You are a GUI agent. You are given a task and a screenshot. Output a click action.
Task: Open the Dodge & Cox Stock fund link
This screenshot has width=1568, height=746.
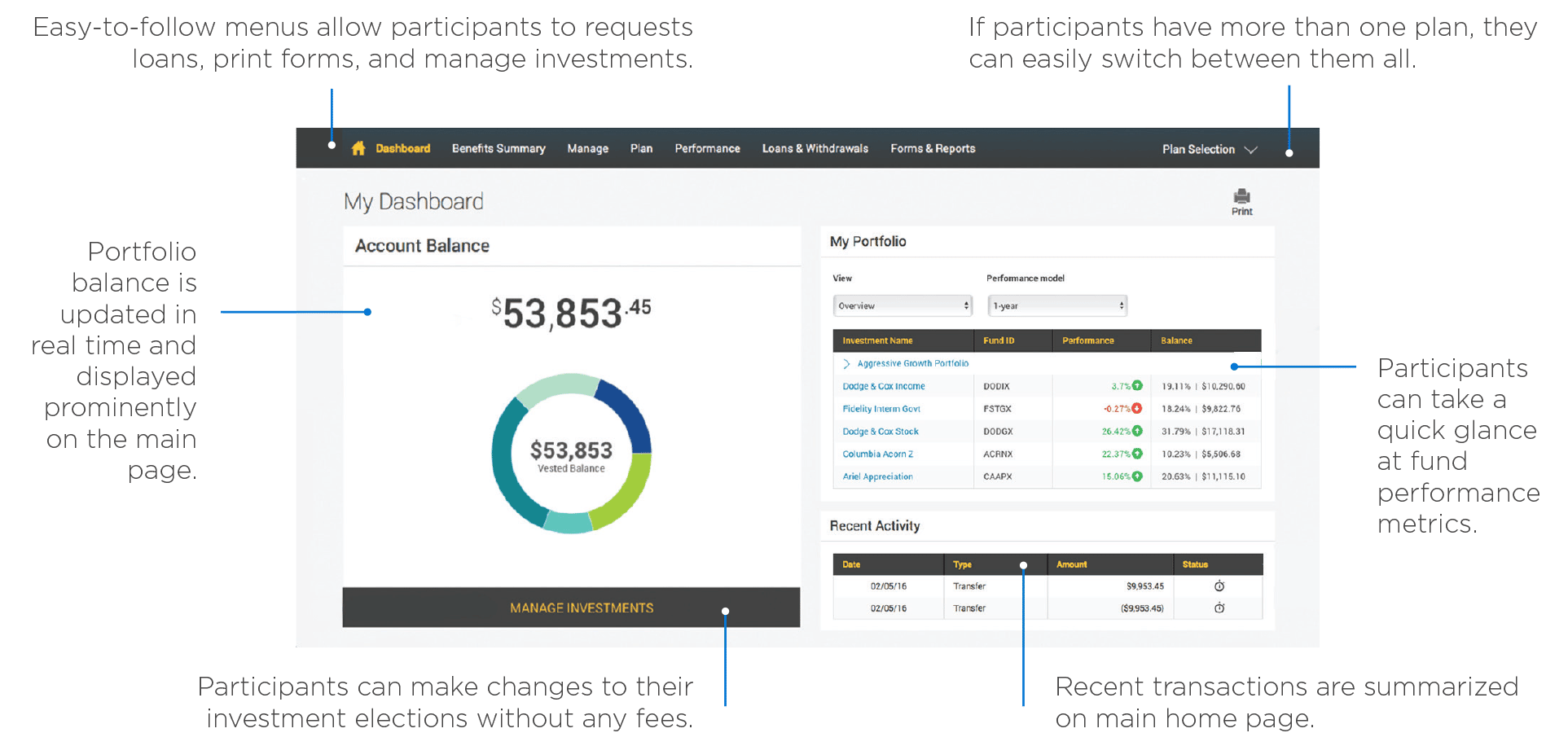881,432
